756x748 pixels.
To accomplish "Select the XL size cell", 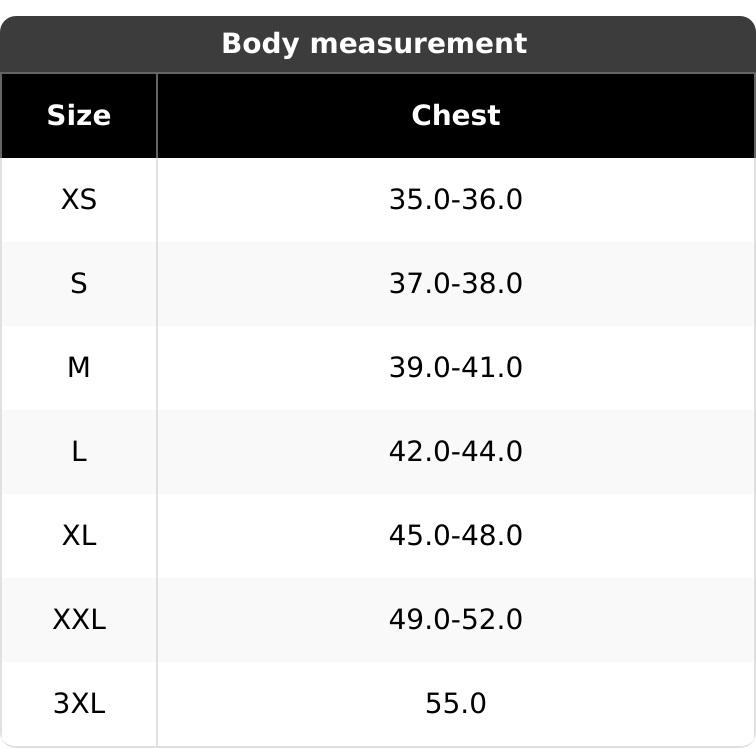I will [x=79, y=536].
